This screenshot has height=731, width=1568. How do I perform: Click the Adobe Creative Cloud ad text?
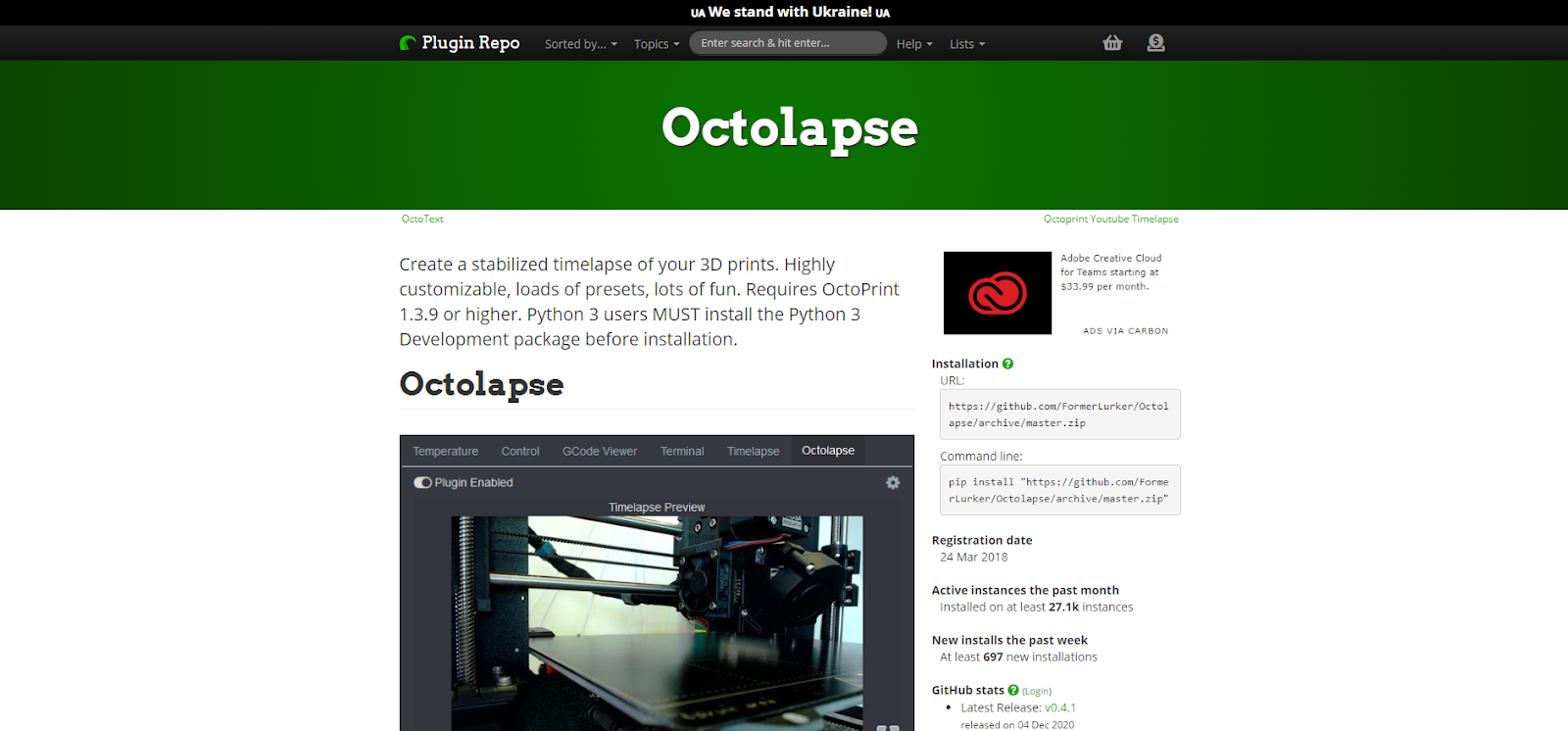(x=1110, y=272)
